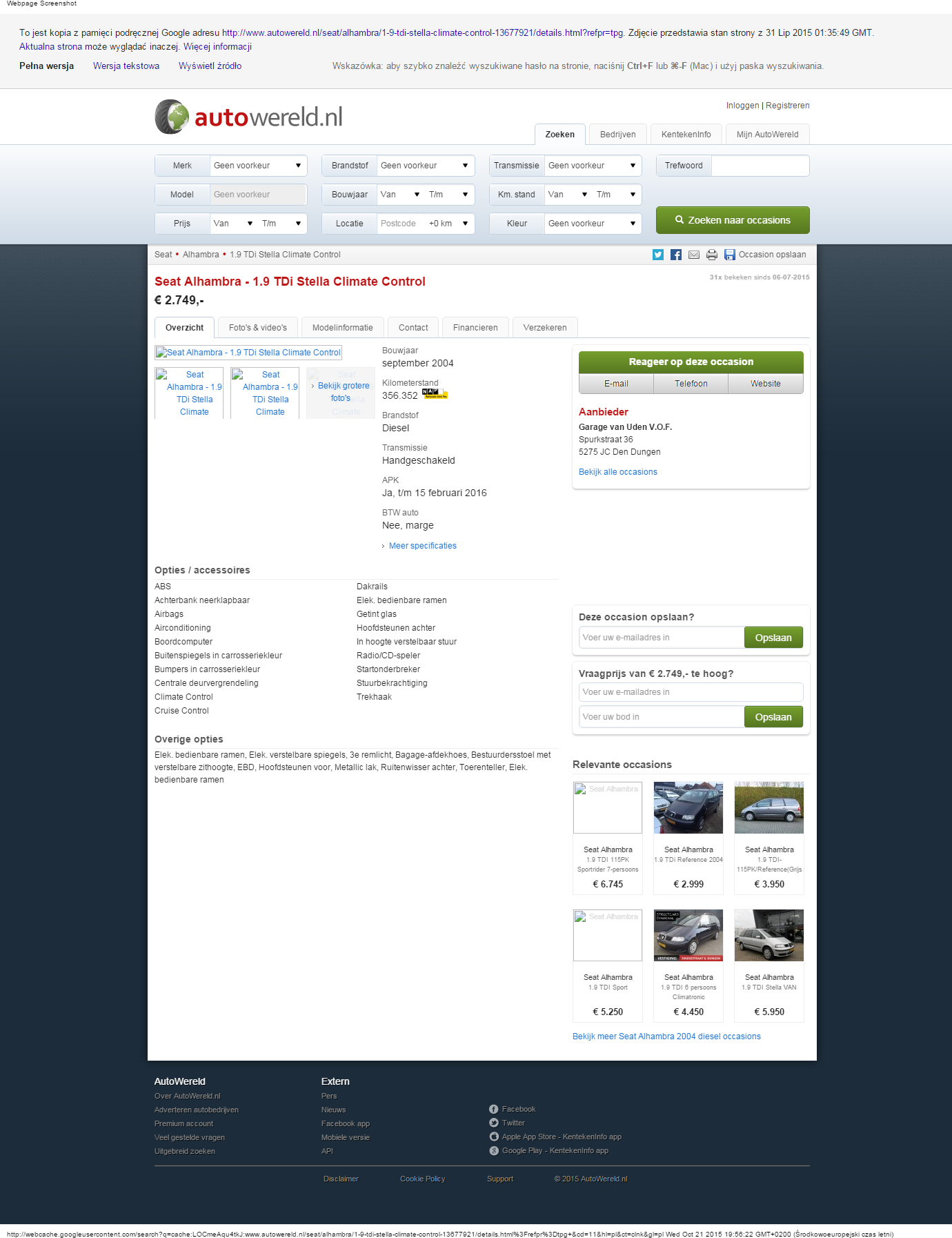
Task: Click the NAP badge beside the mileage
Action: click(x=434, y=393)
